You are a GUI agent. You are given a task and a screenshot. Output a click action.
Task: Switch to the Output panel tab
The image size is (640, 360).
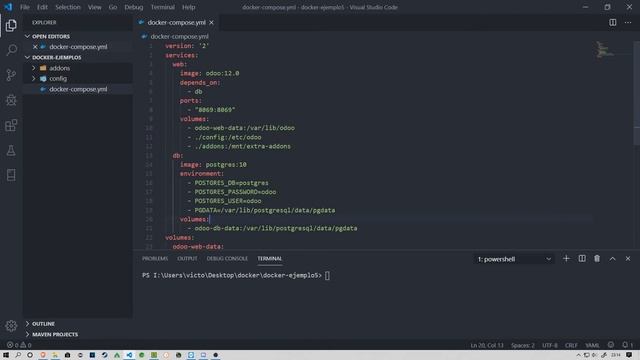(187, 259)
